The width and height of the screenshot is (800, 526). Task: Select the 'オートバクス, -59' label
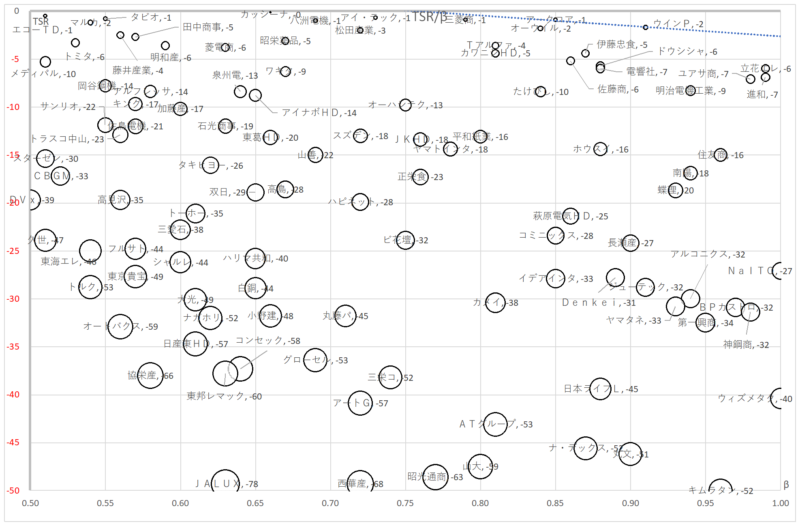click(121, 326)
